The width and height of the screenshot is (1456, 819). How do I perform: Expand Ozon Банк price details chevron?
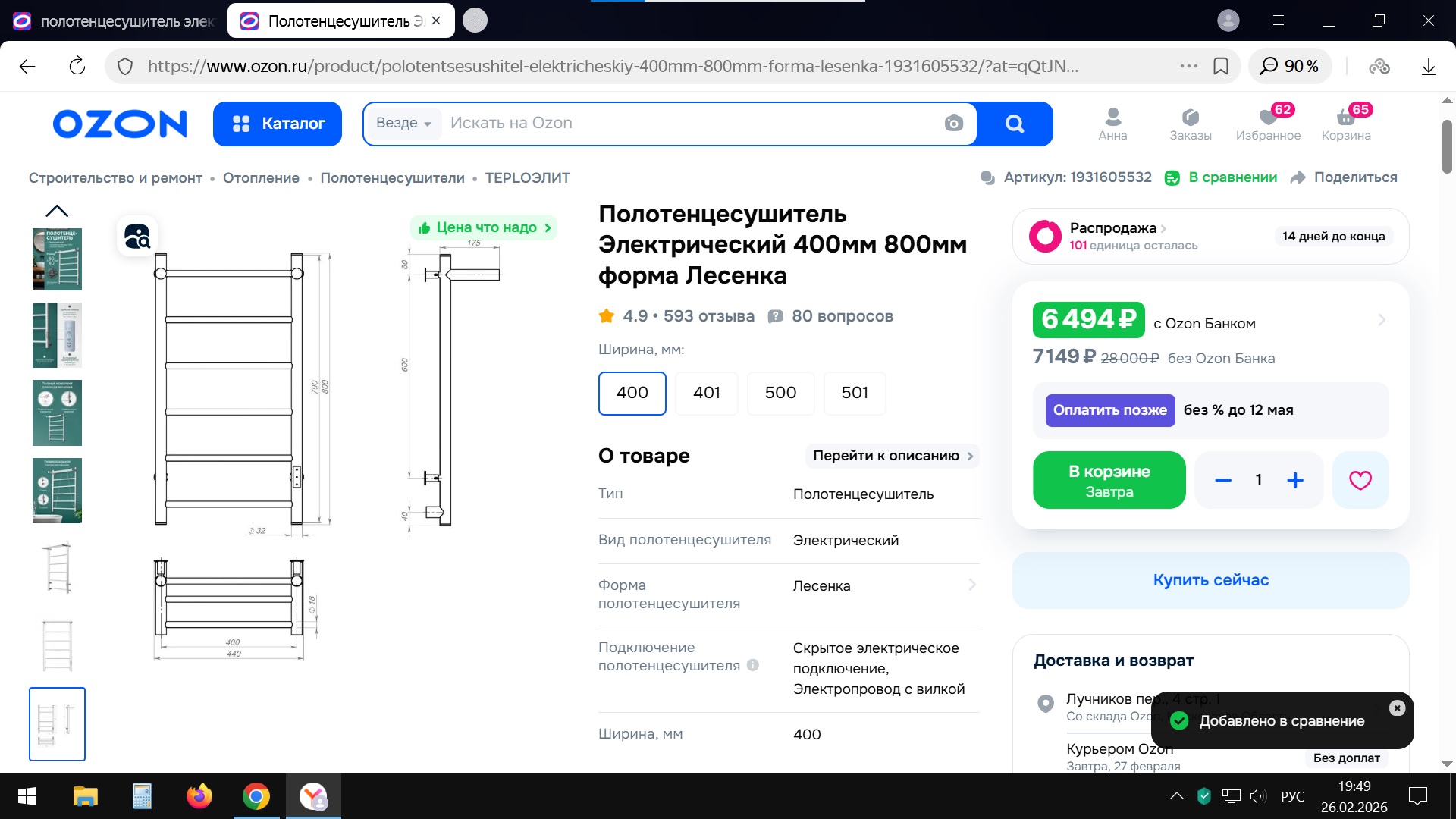pyautogui.click(x=1381, y=321)
